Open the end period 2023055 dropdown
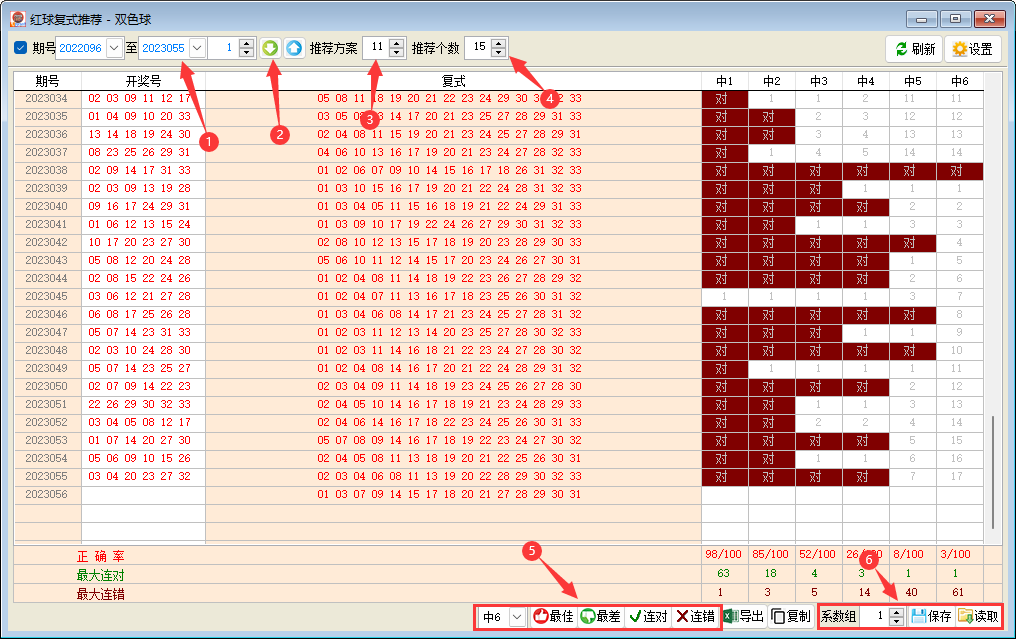1016x639 pixels. click(x=196, y=48)
